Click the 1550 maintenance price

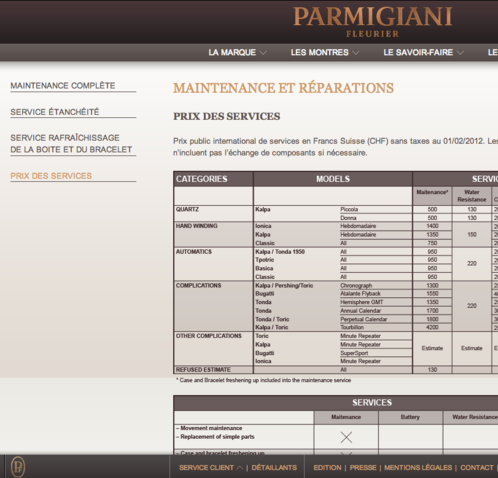pos(432,294)
